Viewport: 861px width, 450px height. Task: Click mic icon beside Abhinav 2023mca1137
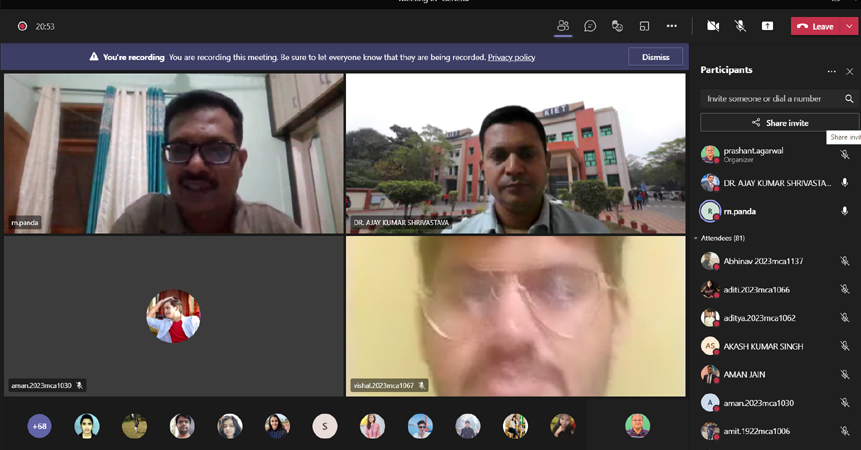point(844,262)
